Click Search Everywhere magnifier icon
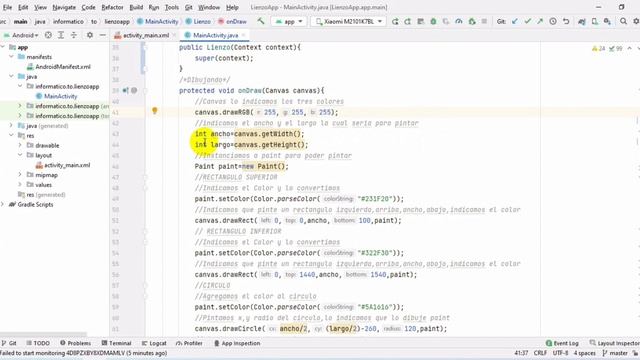Image resolution: width=640 pixels, height=360 pixels. pos(623,21)
